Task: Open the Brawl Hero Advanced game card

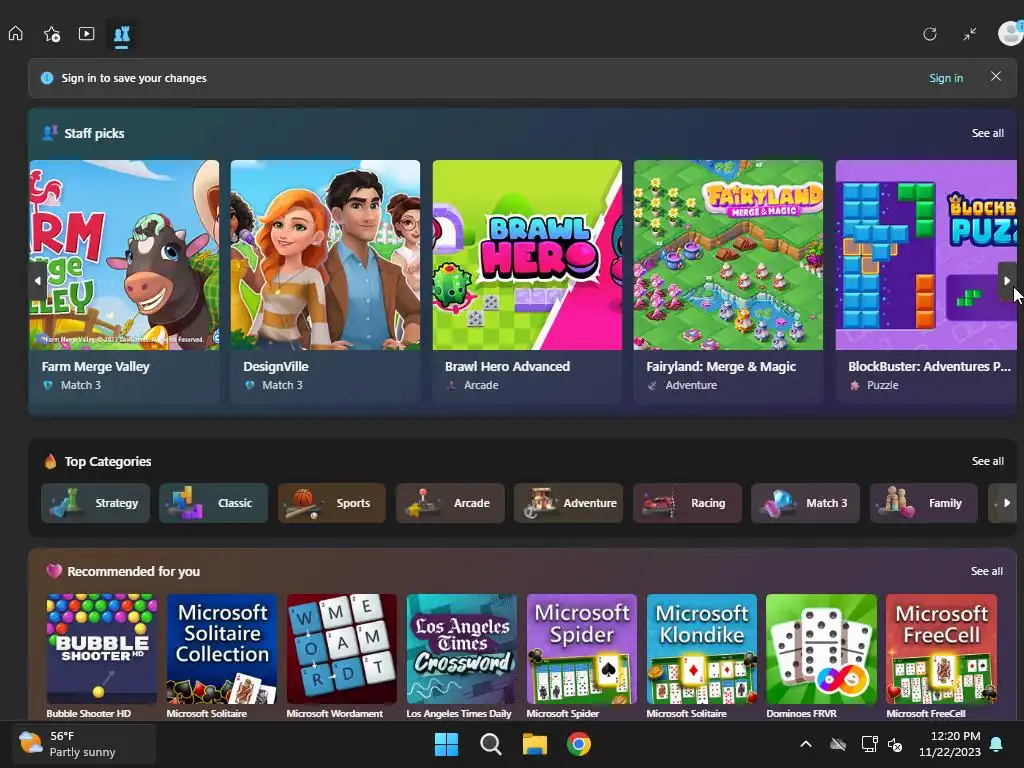Action: 527,281
